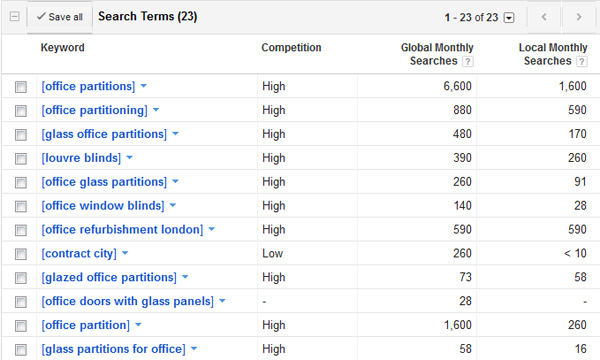Open dropdown arrow next to [louvre blinds]
The width and height of the screenshot is (600, 360).
[129, 157]
